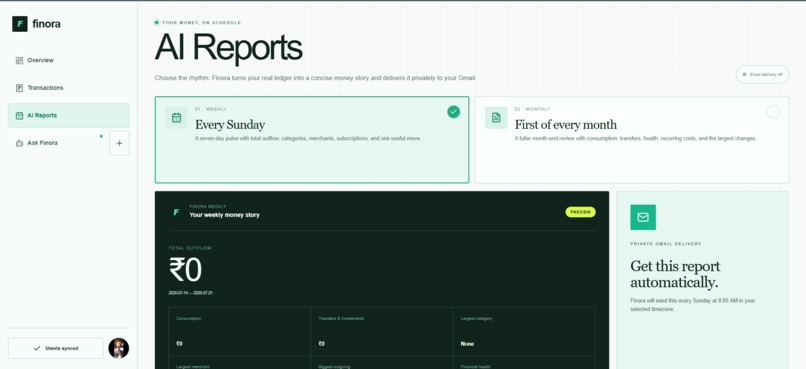Click the Transfers & investments cell
This screenshot has height=369, width=806.
382,331
